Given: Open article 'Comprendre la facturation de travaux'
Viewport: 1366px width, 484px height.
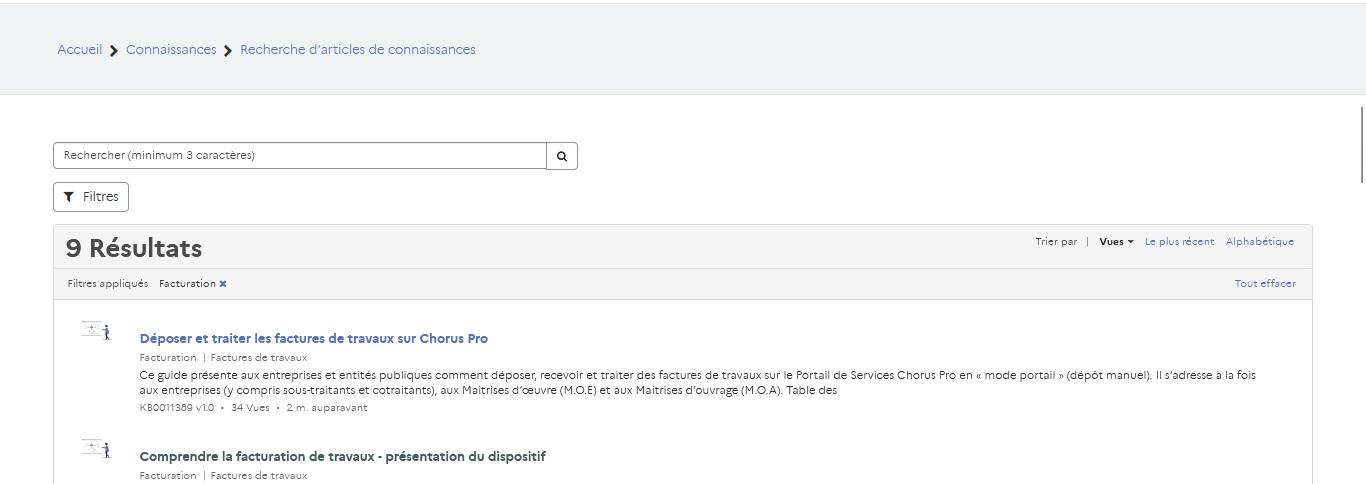Looking at the screenshot, I should pos(342,457).
